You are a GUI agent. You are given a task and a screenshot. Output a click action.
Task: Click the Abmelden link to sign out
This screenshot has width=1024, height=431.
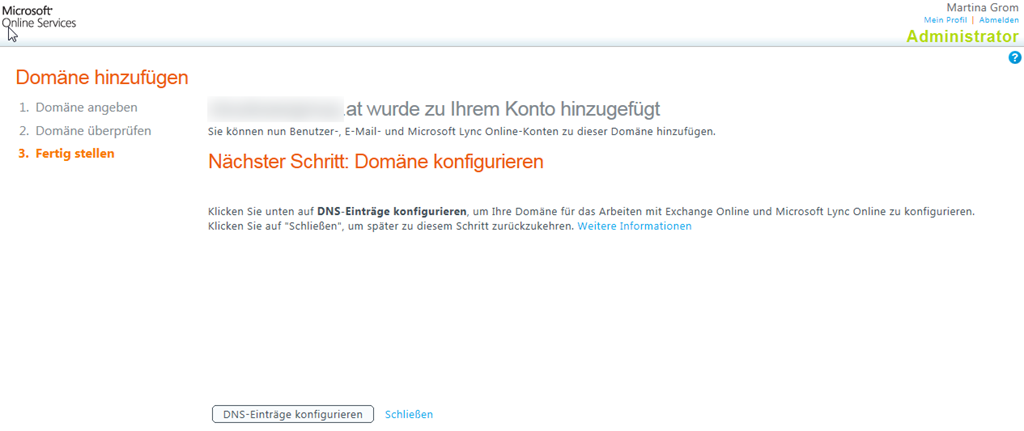click(x=999, y=20)
